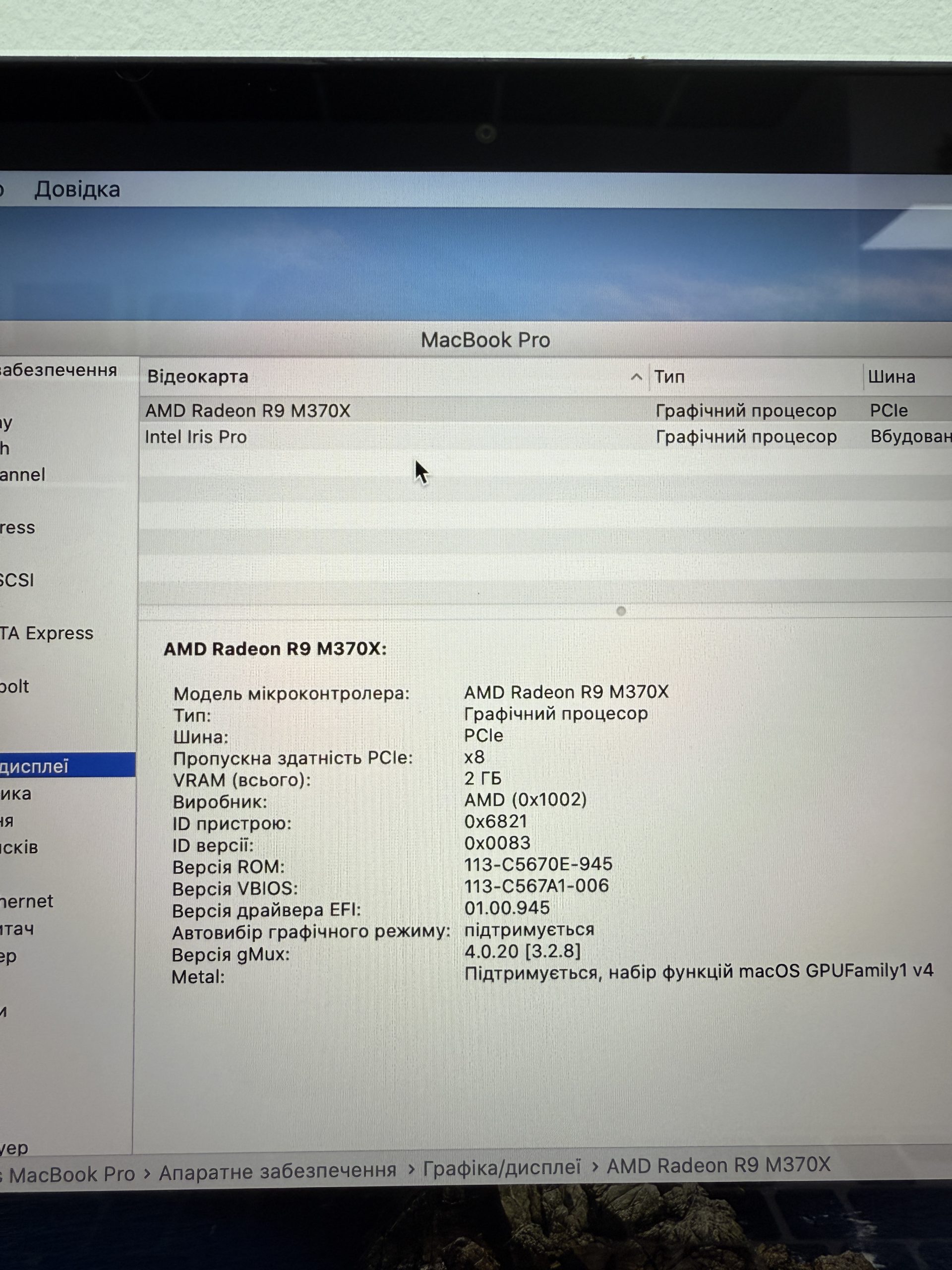Screen dimensions: 952x1270
Task: Open the Довідка menu
Action: [77, 190]
